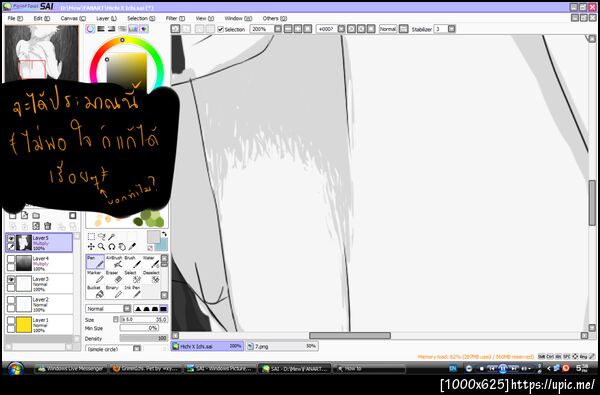Open the Canvas menu
Viewport: 600px width, 395px height.
coord(73,18)
